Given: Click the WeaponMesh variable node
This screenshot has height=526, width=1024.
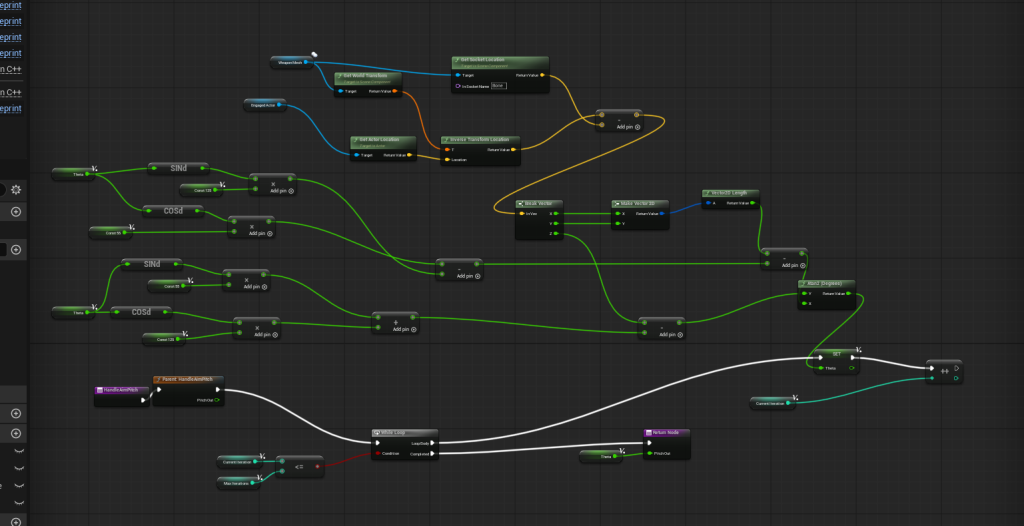Looking at the screenshot, I should pos(292,62).
